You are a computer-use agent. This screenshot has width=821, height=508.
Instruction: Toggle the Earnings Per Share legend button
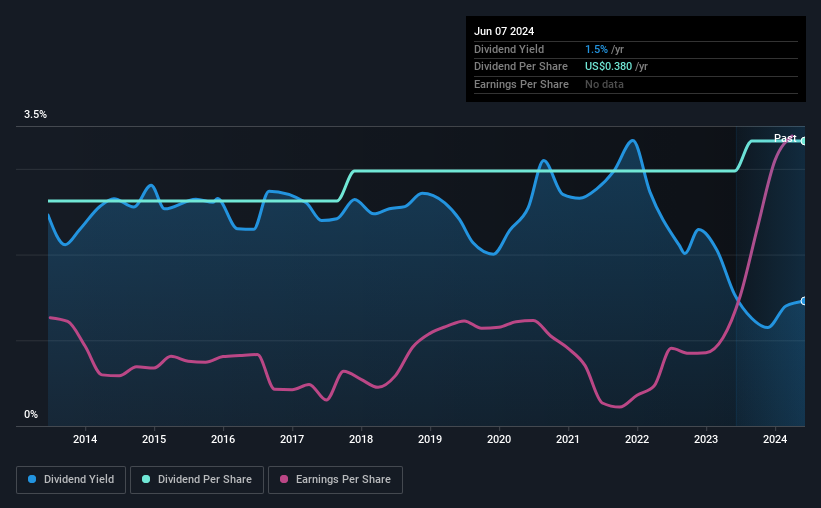335,480
